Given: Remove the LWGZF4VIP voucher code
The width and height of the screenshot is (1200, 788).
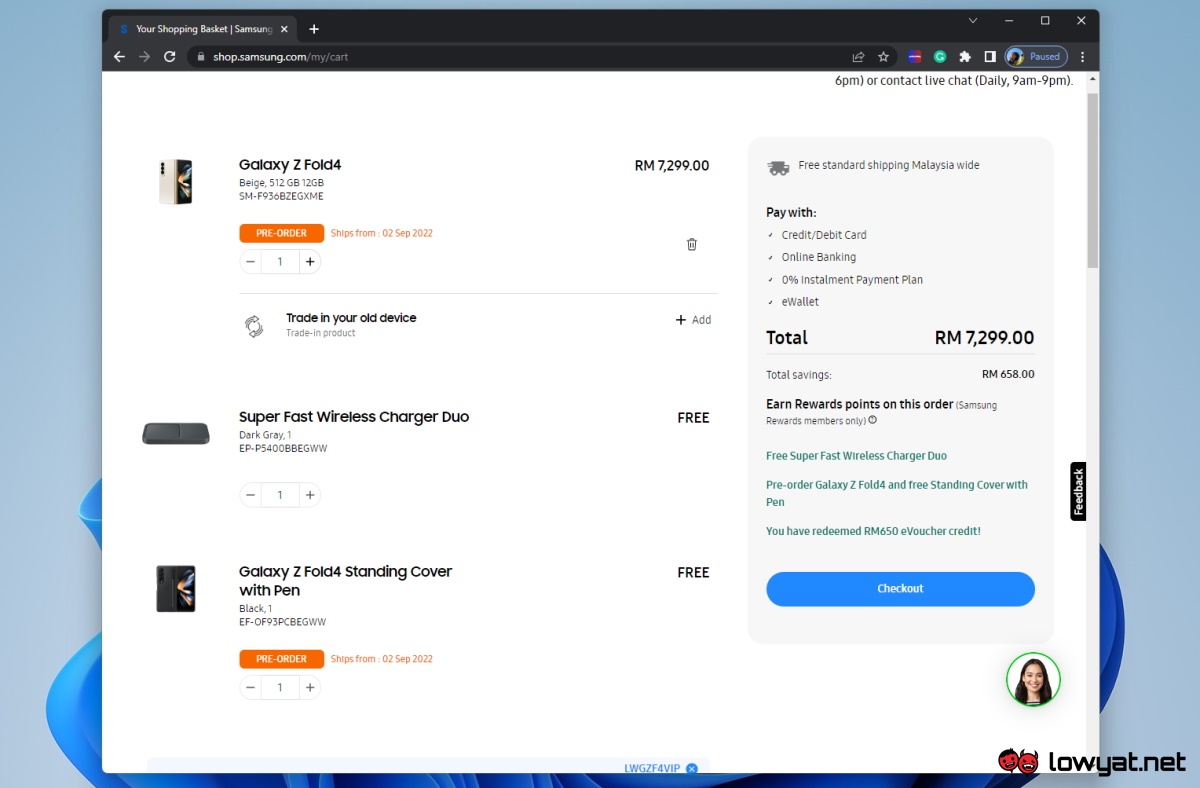Looking at the screenshot, I should [692, 768].
